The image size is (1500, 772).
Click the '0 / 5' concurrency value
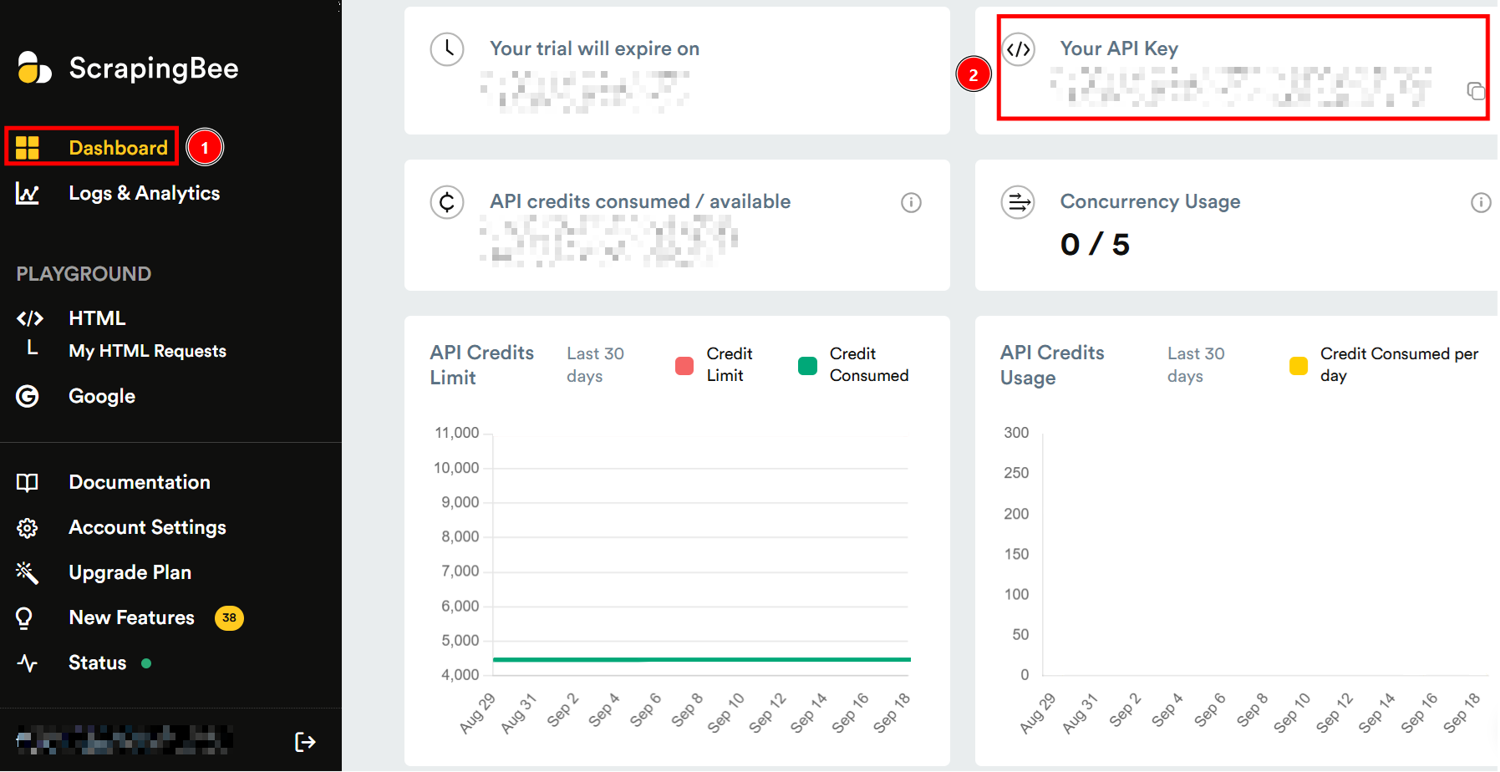[x=1095, y=244]
